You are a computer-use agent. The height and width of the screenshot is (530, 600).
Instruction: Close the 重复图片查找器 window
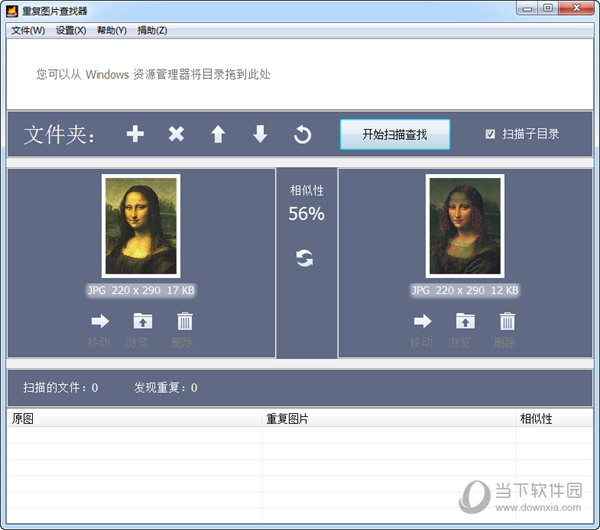[576, 8]
